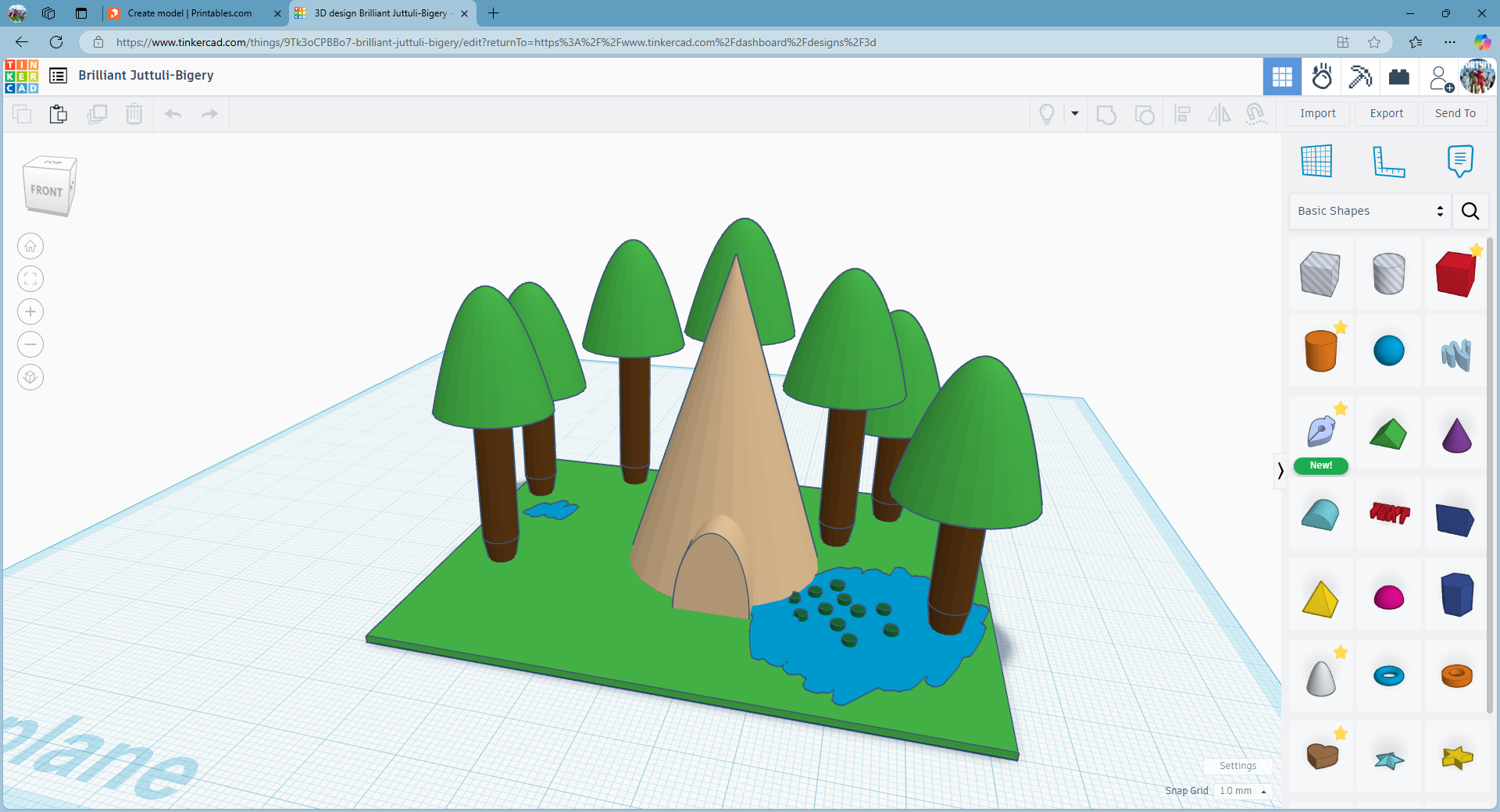Switch to Sim Lab apple icon
The image size is (1500, 812).
tap(1322, 77)
